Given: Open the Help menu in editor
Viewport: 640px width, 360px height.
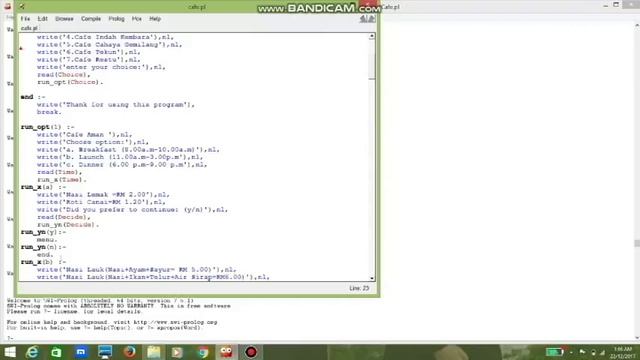Looking at the screenshot, I should pos(155,19).
